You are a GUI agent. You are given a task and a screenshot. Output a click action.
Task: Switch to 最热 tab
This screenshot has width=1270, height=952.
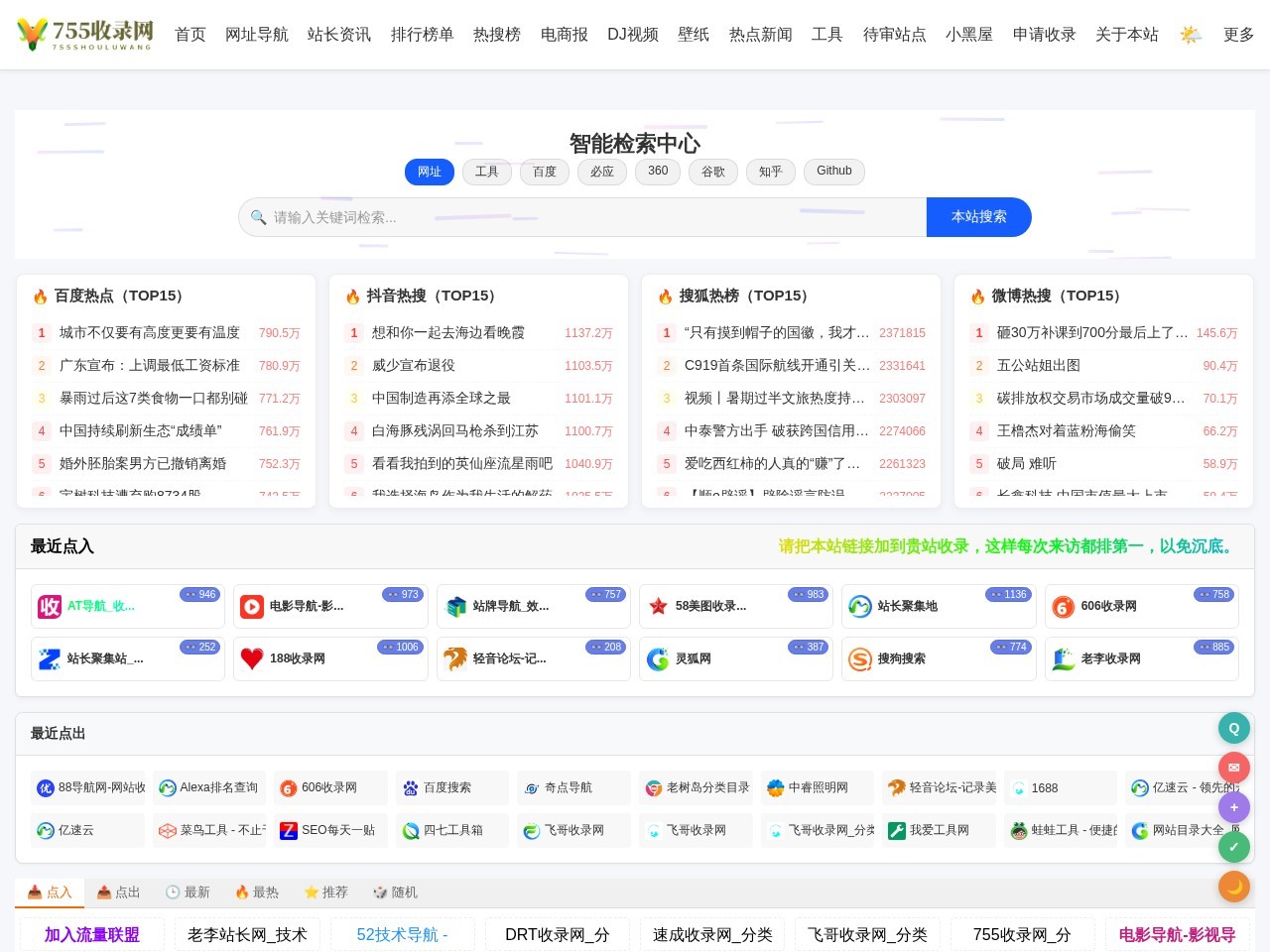coord(257,892)
